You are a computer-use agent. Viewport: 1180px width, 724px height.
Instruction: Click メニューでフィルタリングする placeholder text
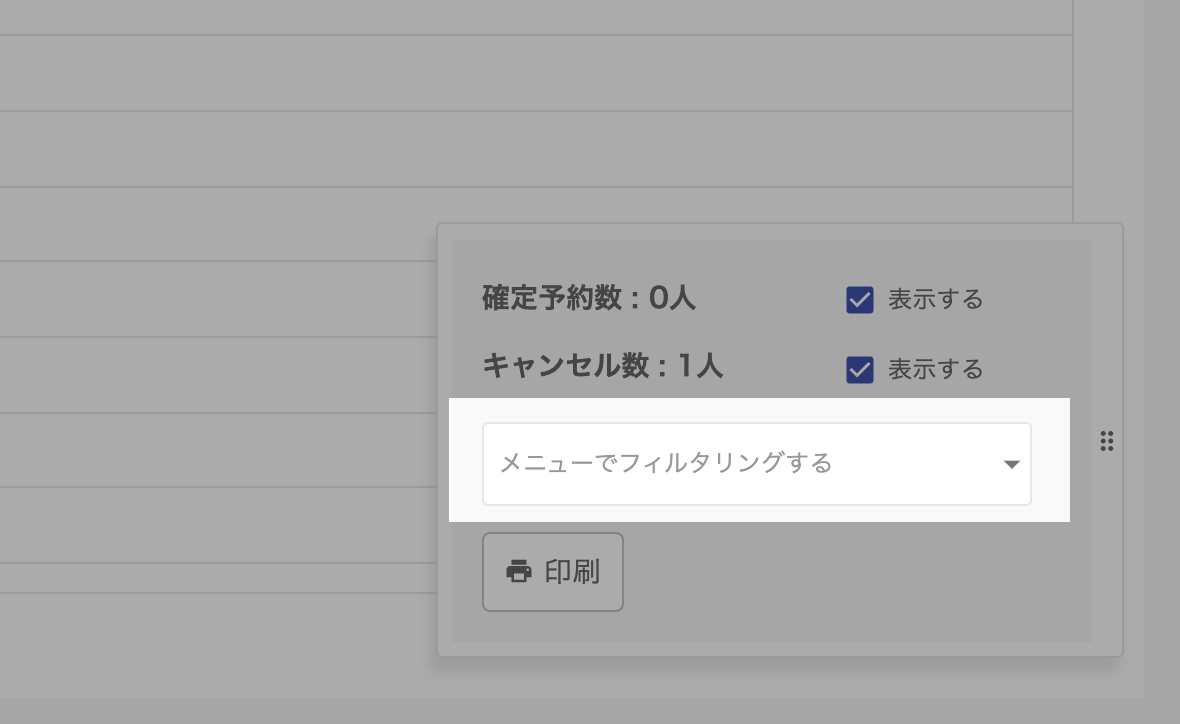point(666,464)
